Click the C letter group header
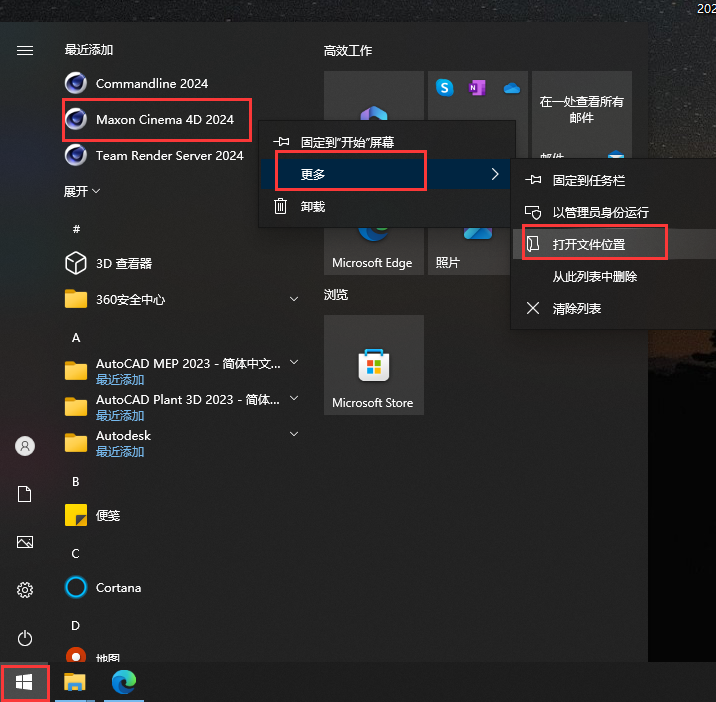716x702 pixels. coord(76,554)
